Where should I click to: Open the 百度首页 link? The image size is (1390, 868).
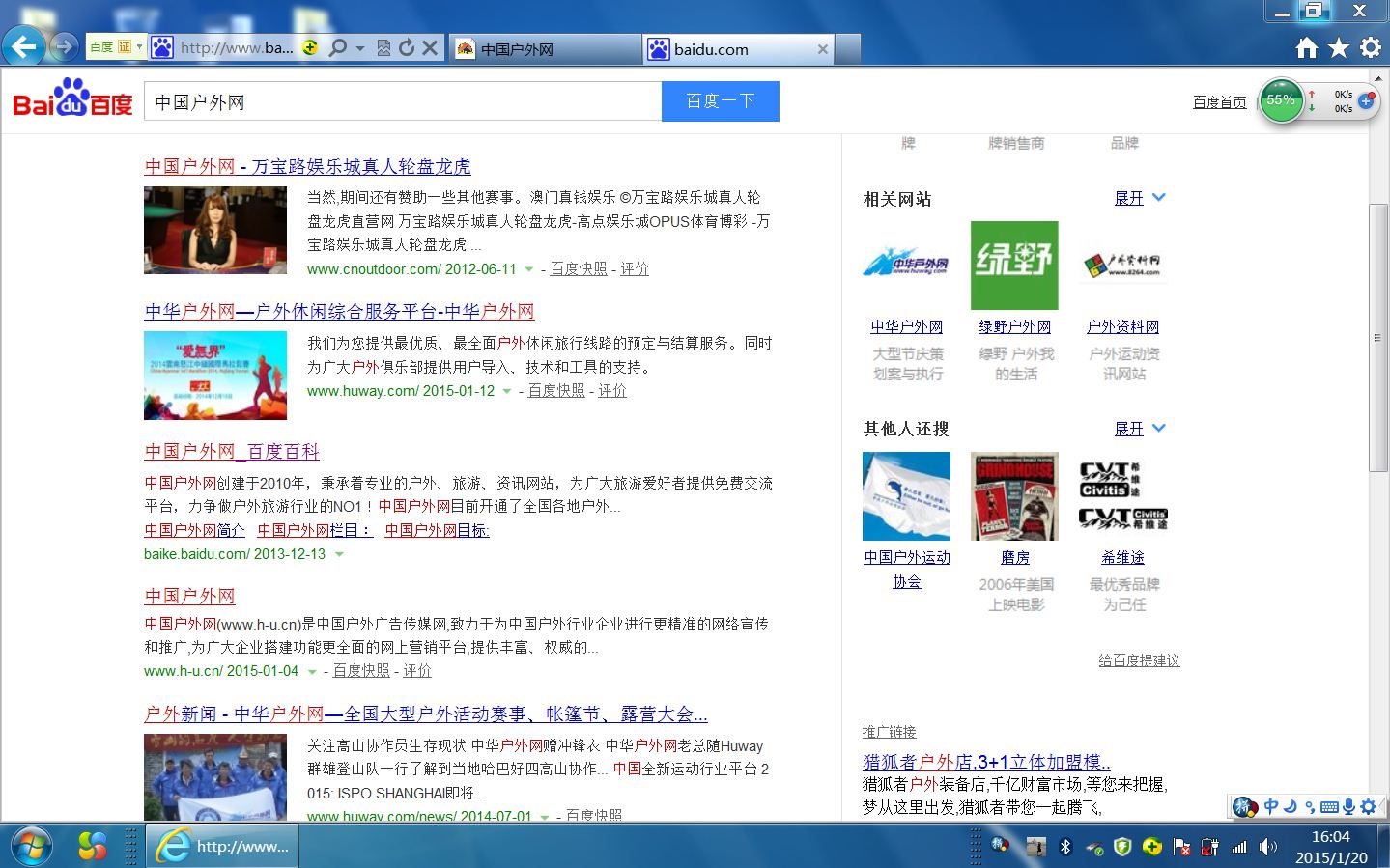[x=1219, y=101]
